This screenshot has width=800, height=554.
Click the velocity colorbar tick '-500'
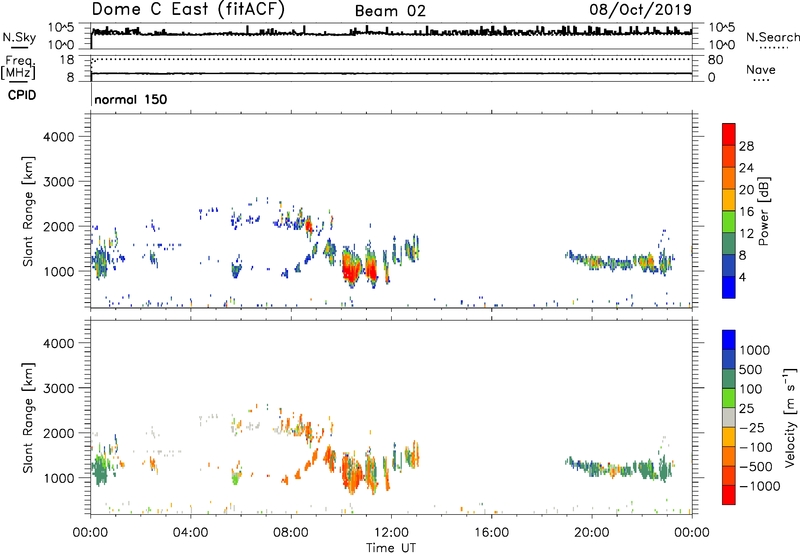(755, 466)
